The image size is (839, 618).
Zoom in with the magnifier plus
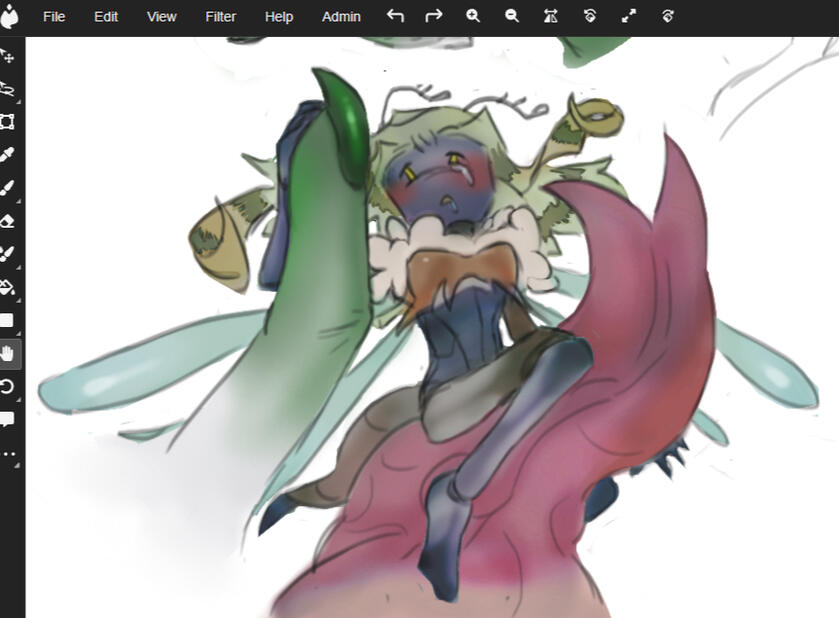tap(473, 16)
